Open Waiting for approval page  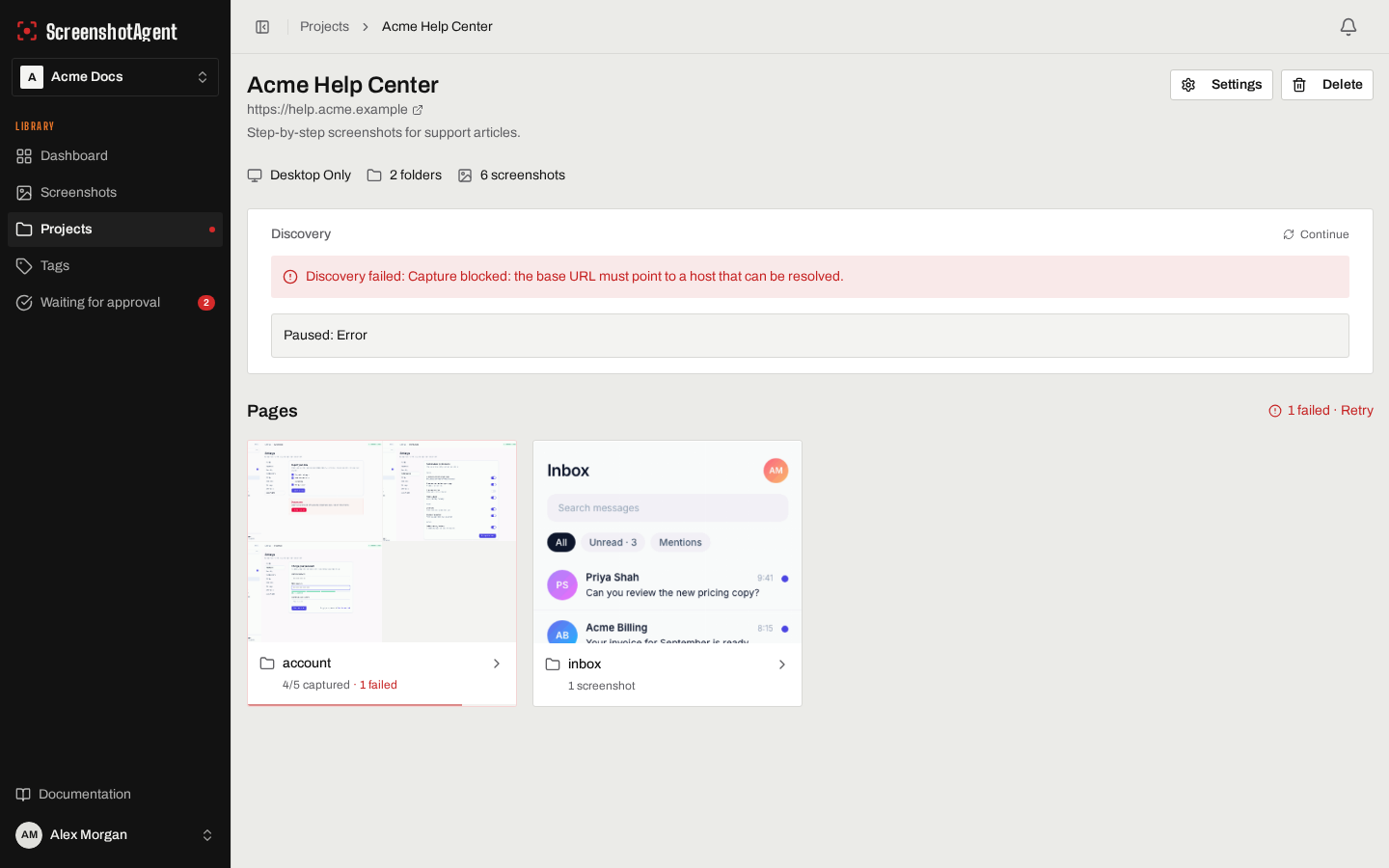click(x=115, y=303)
